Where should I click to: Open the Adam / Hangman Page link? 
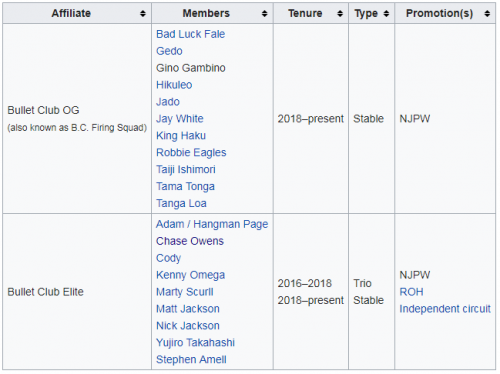[x=212, y=224]
